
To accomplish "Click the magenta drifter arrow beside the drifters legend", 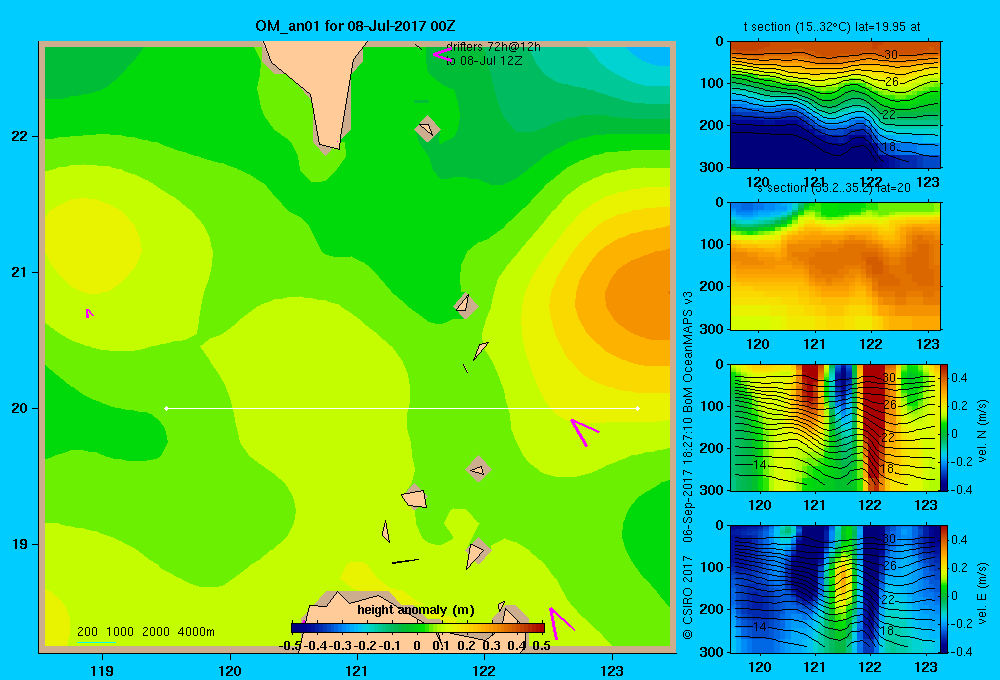I will point(441,54).
